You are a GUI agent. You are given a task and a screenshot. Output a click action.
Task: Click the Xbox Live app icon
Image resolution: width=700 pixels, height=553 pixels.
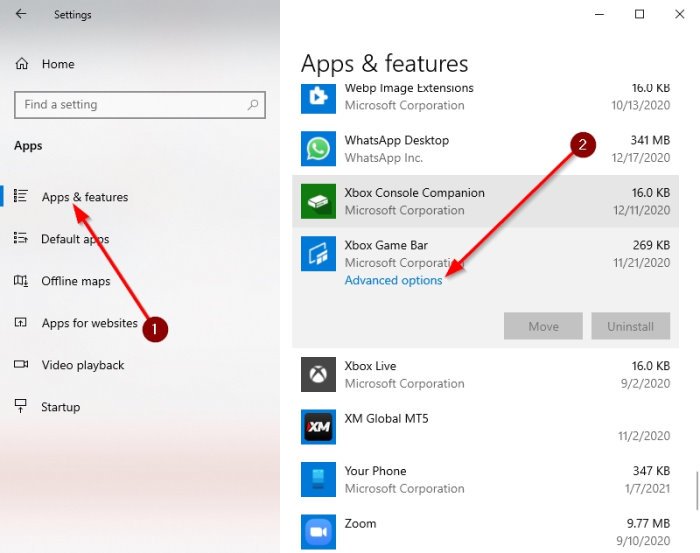(318, 374)
